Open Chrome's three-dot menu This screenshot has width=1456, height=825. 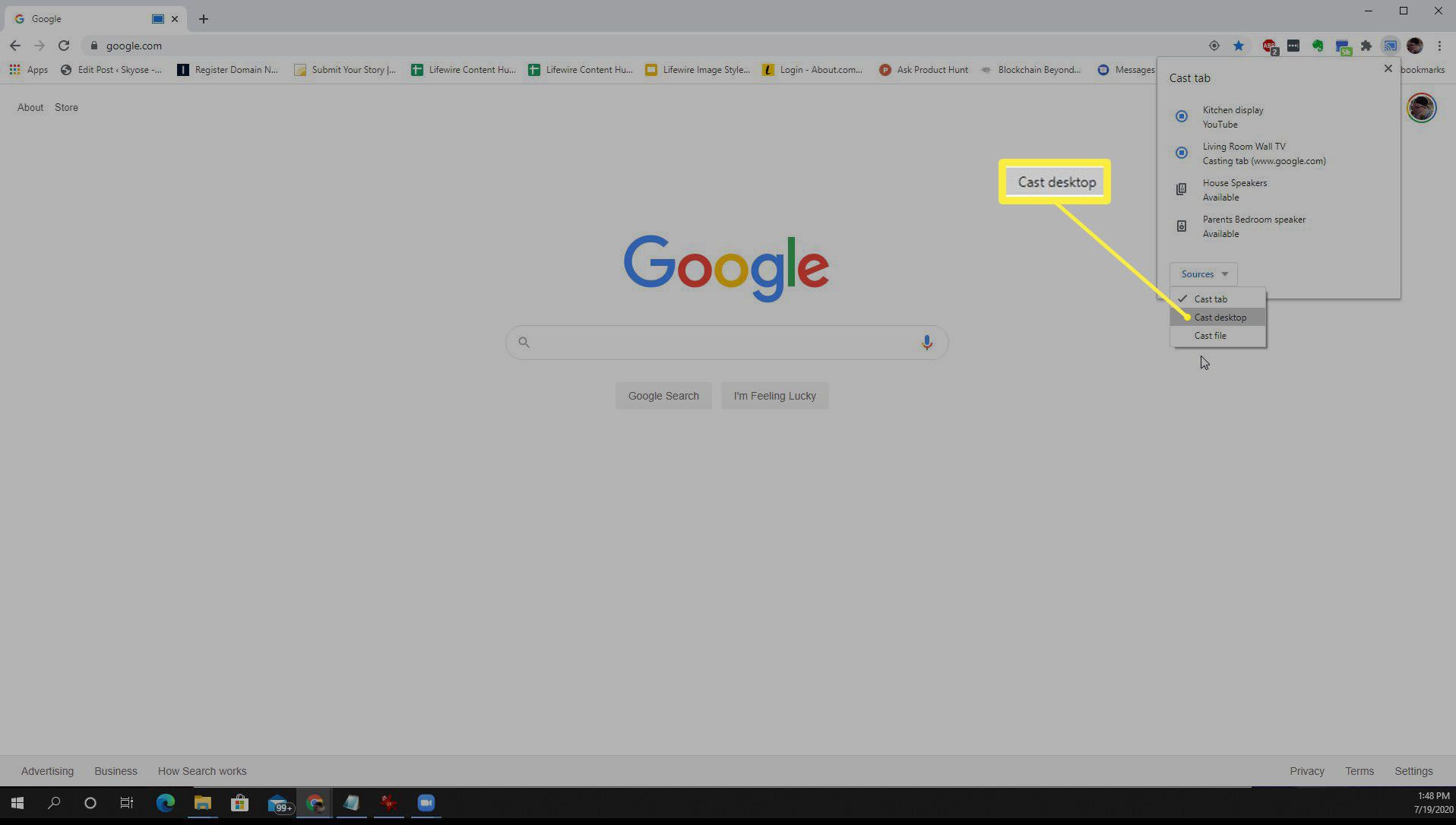[x=1439, y=46]
